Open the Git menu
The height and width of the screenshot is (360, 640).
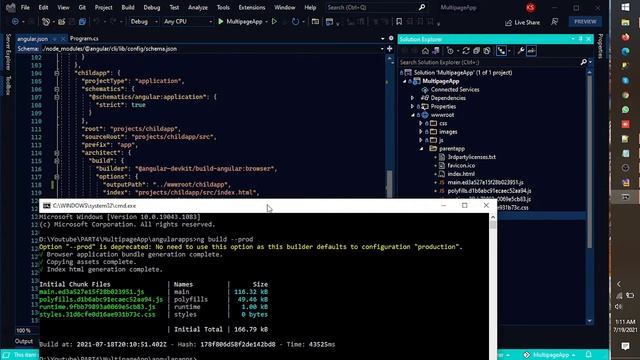click(82, 7)
